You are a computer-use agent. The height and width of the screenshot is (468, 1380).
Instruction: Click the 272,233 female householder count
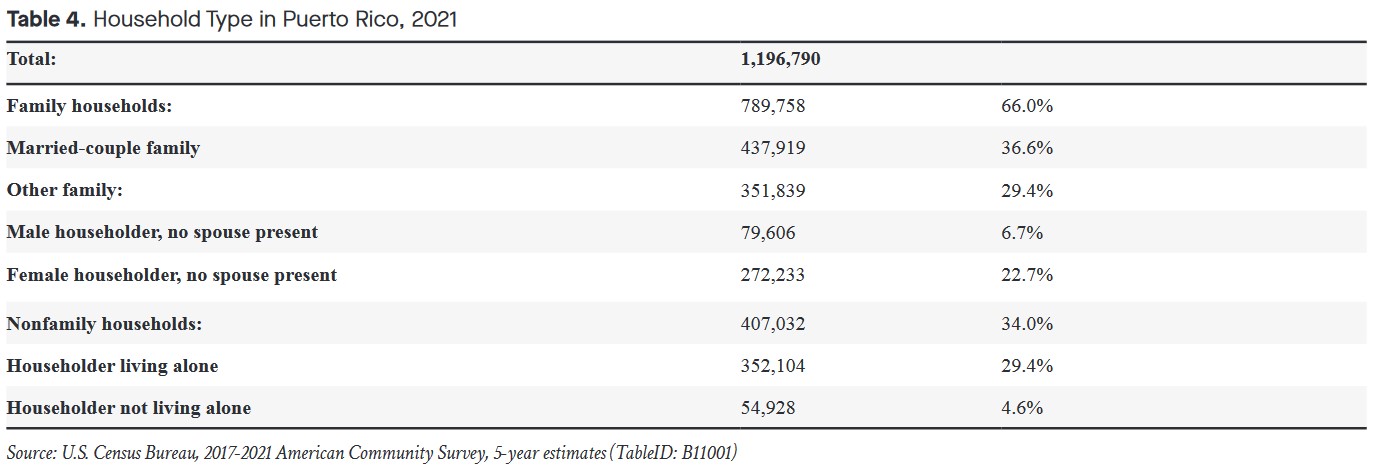pyautogui.click(x=772, y=274)
